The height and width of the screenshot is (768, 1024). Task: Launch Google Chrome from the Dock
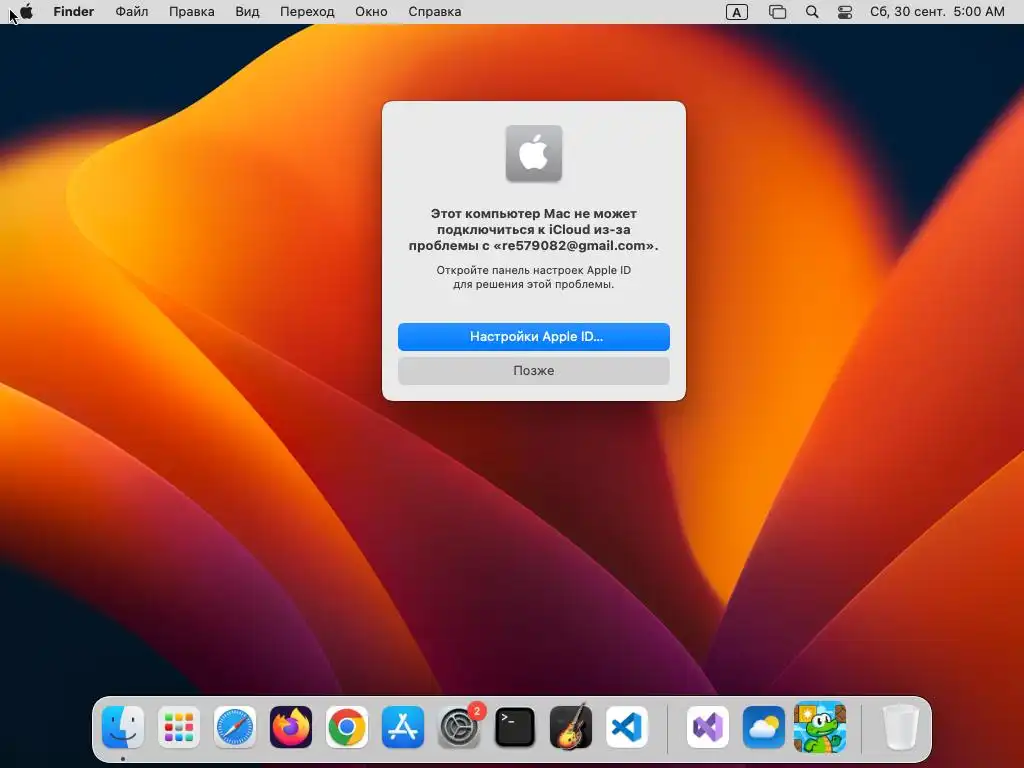347,726
